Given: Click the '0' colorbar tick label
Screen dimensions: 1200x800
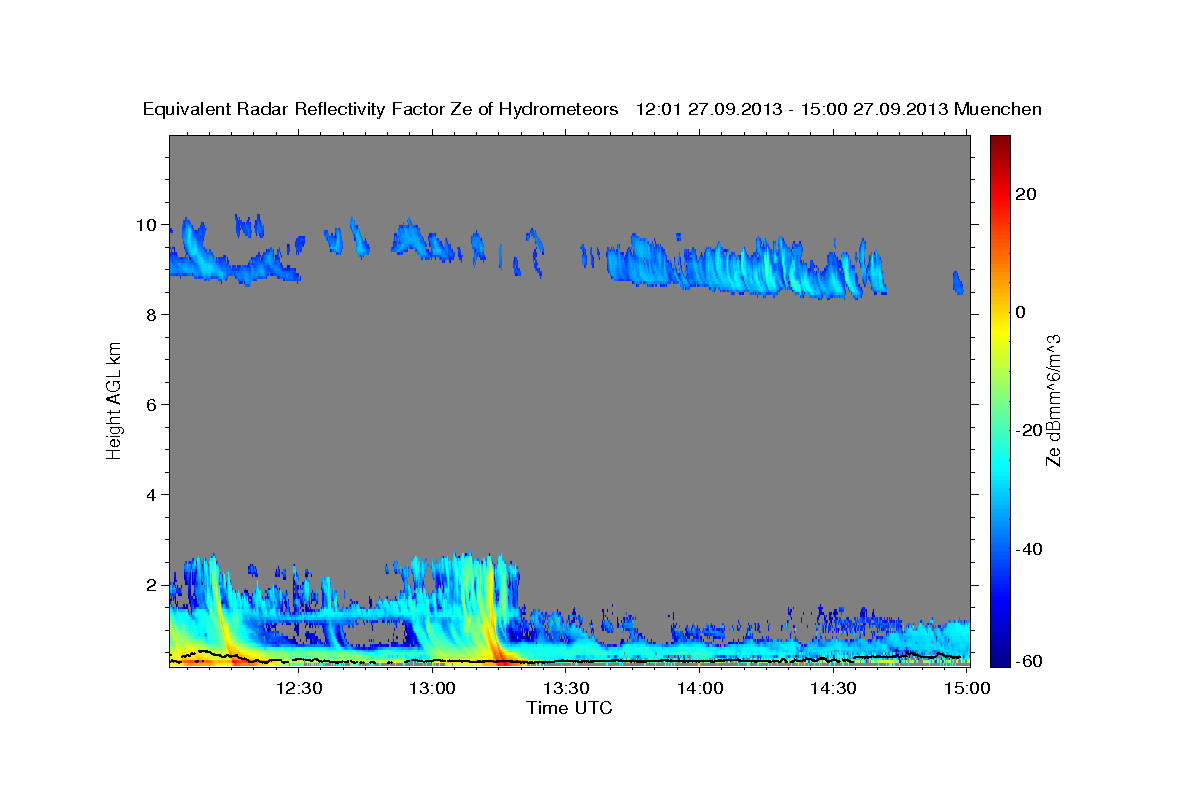Looking at the screenshot, I should pos(1020,312).
